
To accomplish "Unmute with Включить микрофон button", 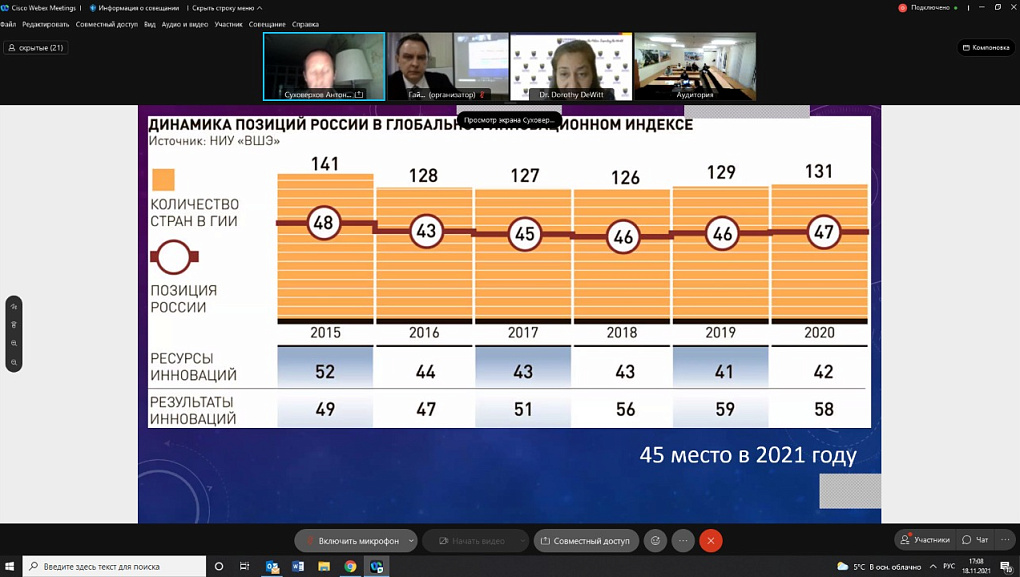I will (351, 541).
